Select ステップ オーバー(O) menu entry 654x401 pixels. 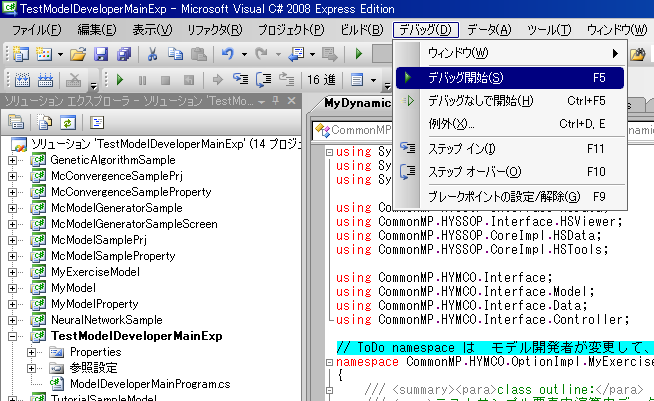click(x=510, y=171)
